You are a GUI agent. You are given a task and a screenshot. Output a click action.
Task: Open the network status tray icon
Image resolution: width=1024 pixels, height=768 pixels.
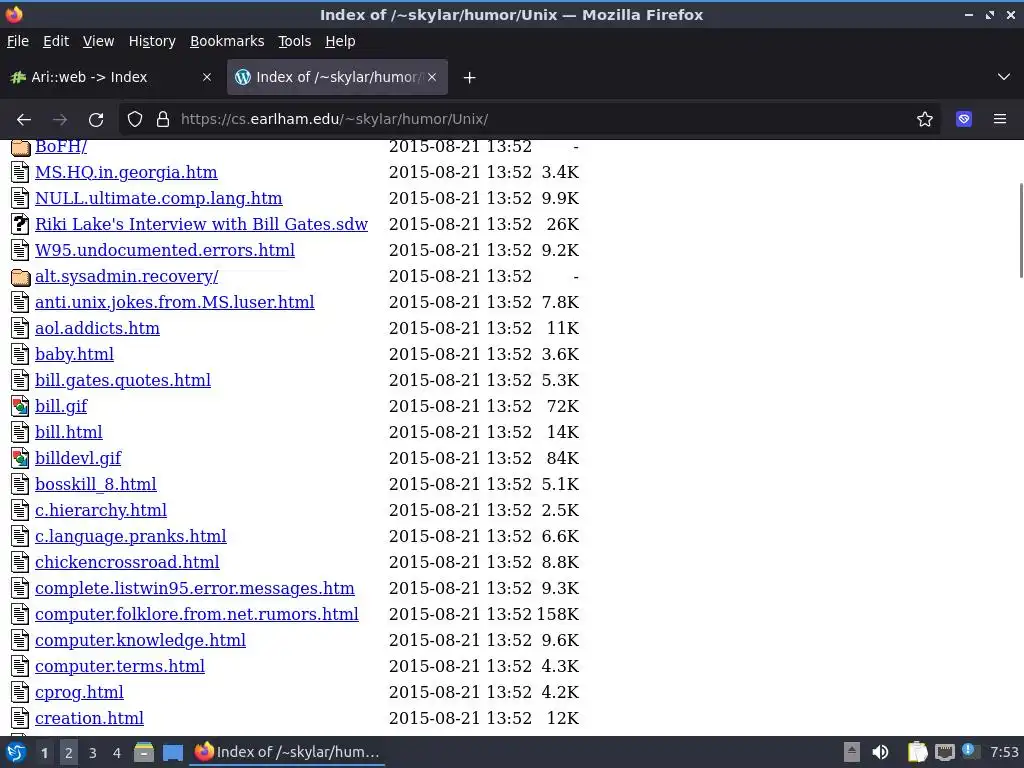tap(945, 752)
